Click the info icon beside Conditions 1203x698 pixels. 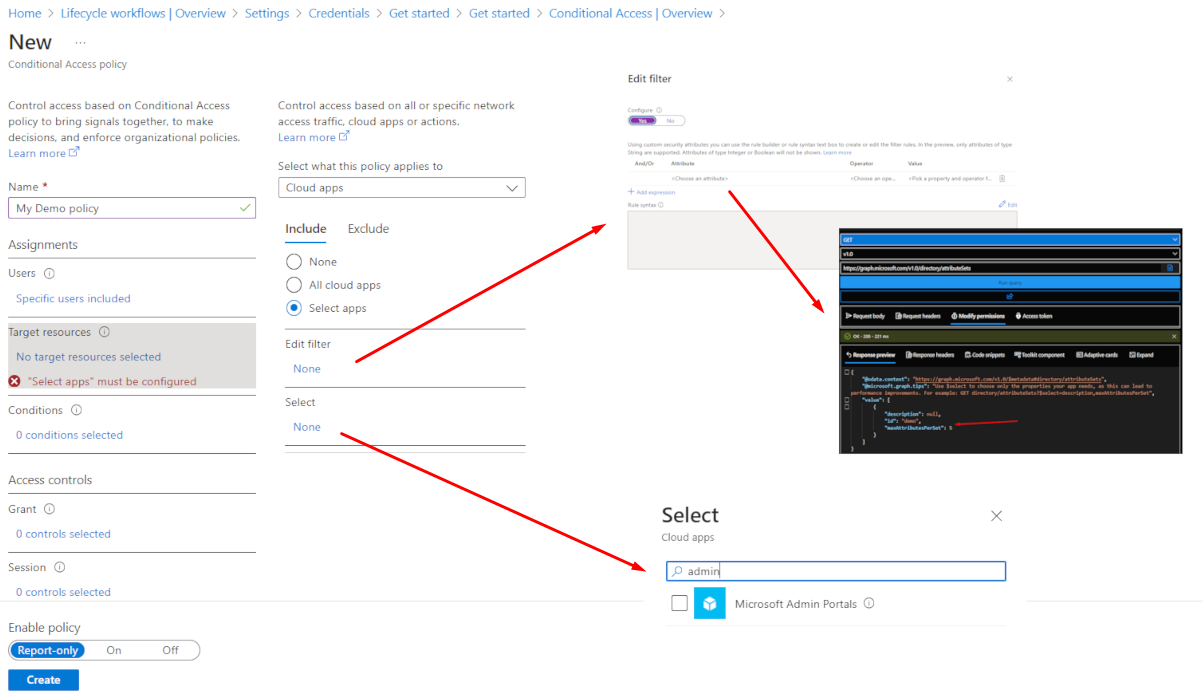[77, 410]
